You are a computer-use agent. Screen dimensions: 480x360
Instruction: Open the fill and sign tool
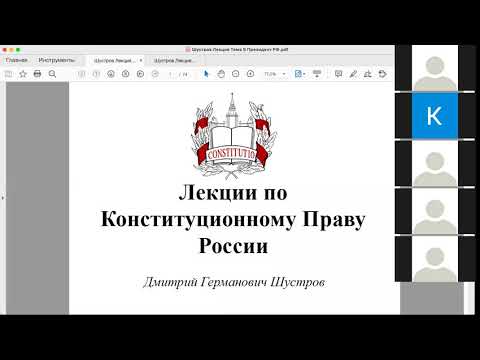pyautogui.click(x=368, y=74)
